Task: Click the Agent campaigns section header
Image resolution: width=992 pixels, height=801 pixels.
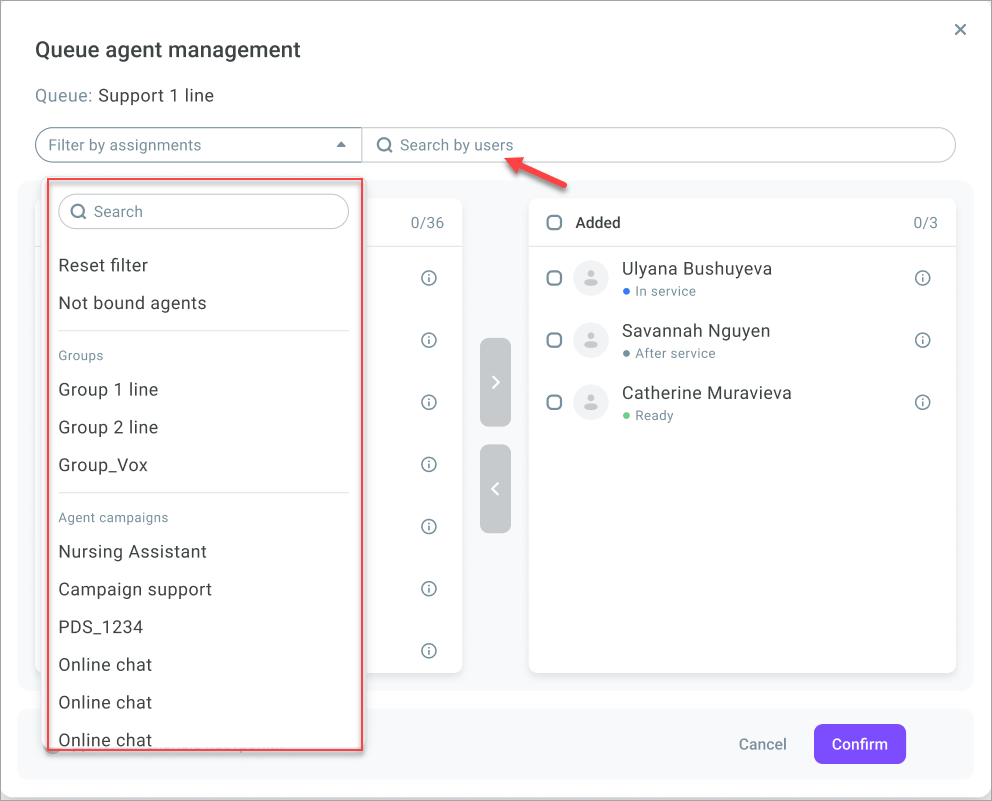Action: [x=113, y=518]
